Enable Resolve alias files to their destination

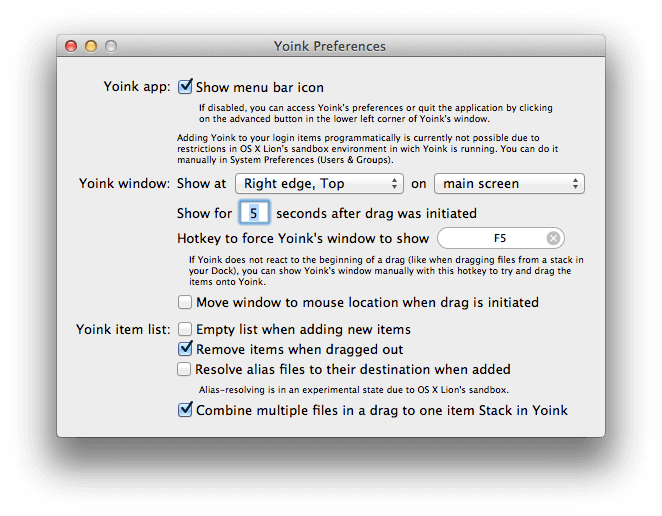(x=184, y=369)
